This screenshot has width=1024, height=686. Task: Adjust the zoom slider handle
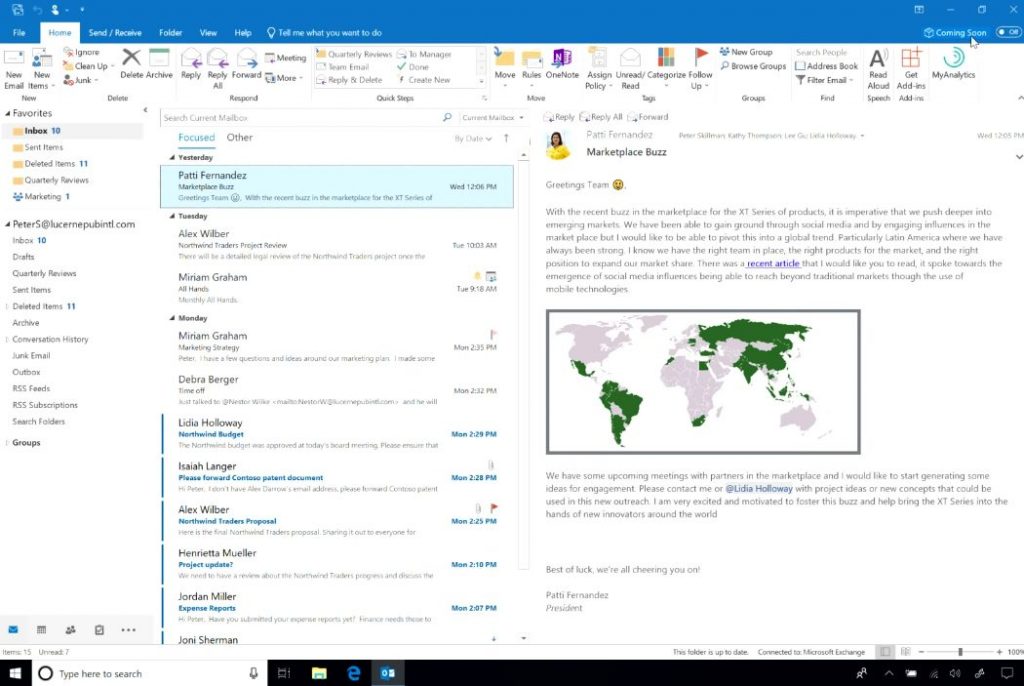click(960, 651)
